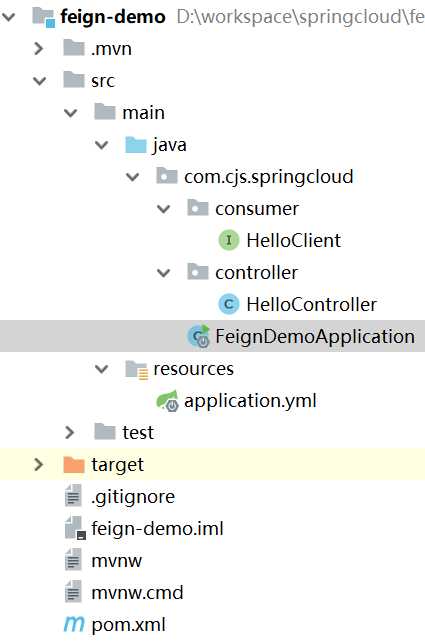Collapse the com.cjs.springcloud package
The height and width of the screenshot is (642, 425).
pyautogui.click(x=132, y=177)
